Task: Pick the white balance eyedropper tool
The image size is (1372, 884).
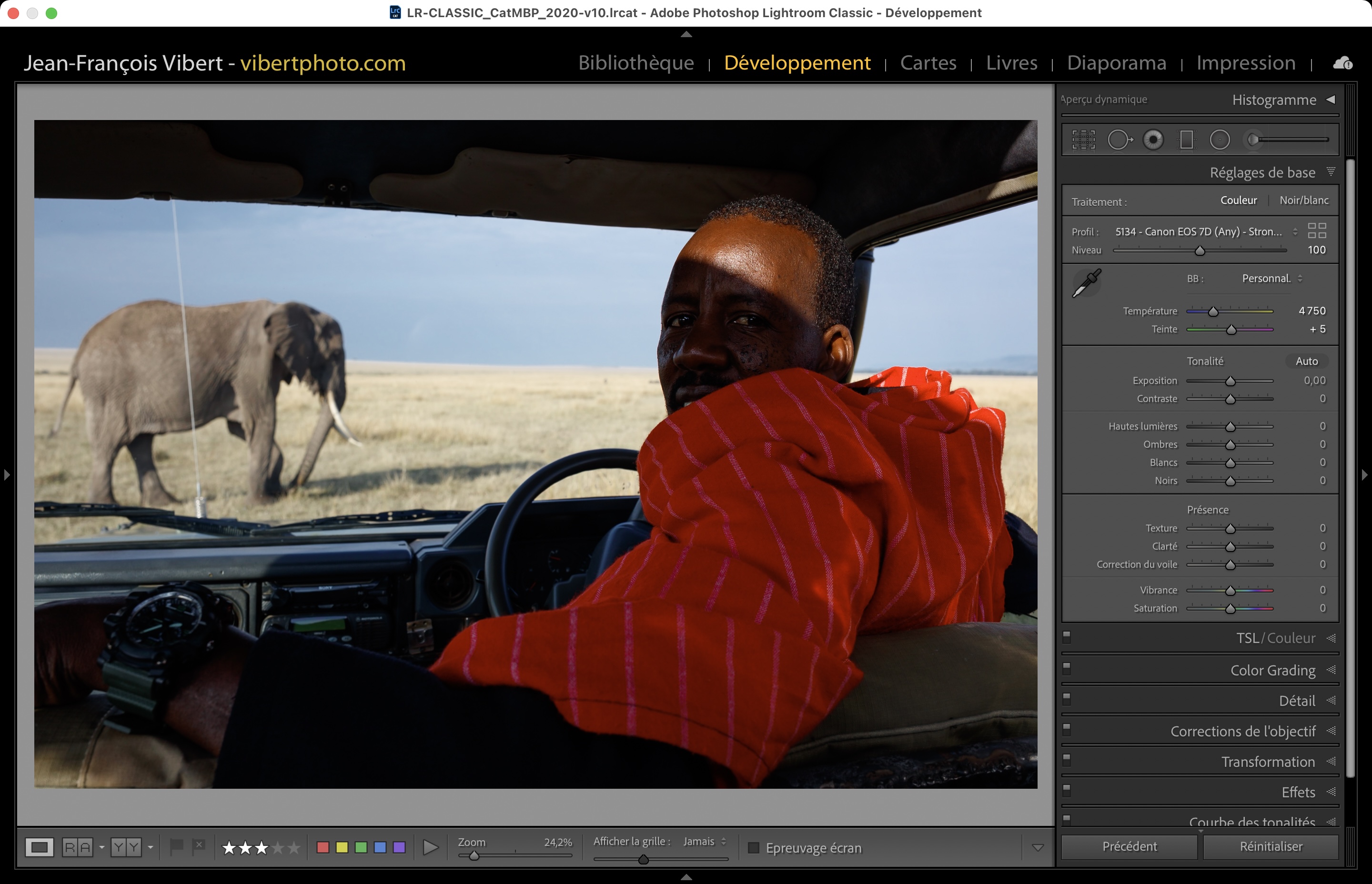Action: pyautogui.click(x=1086, y=283)
